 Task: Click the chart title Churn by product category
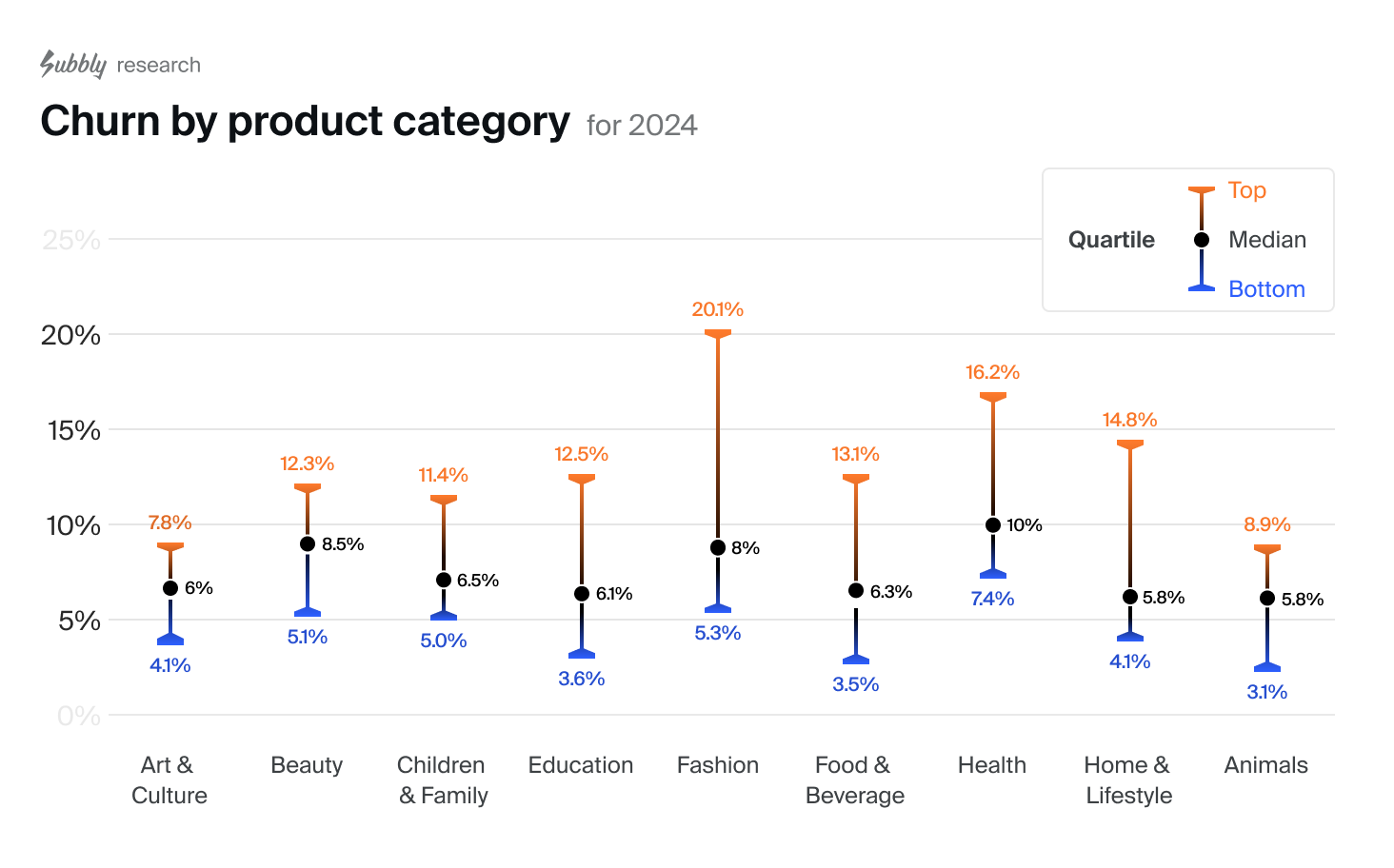coord(305,122)
